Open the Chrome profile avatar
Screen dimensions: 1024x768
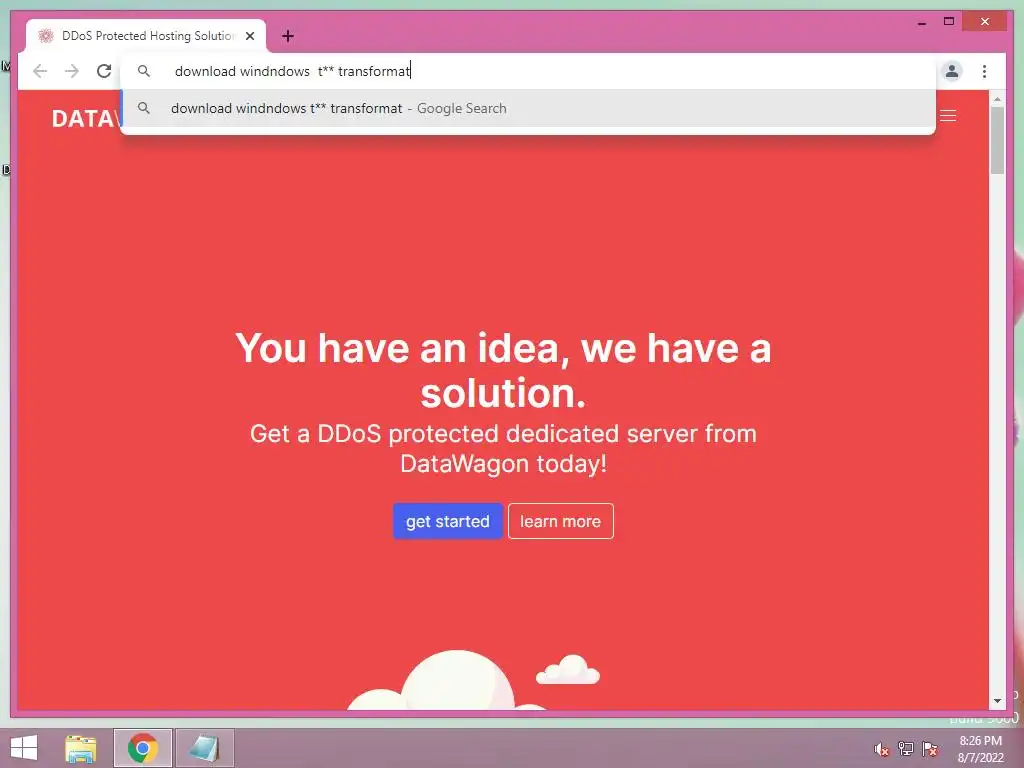click(x=952, y=71)
